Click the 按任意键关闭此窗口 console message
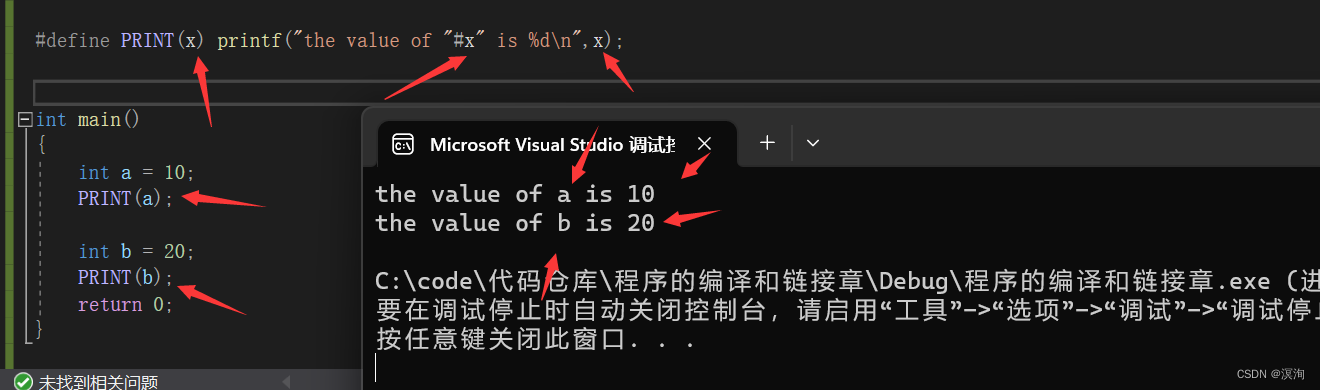 tap(535, 338)
